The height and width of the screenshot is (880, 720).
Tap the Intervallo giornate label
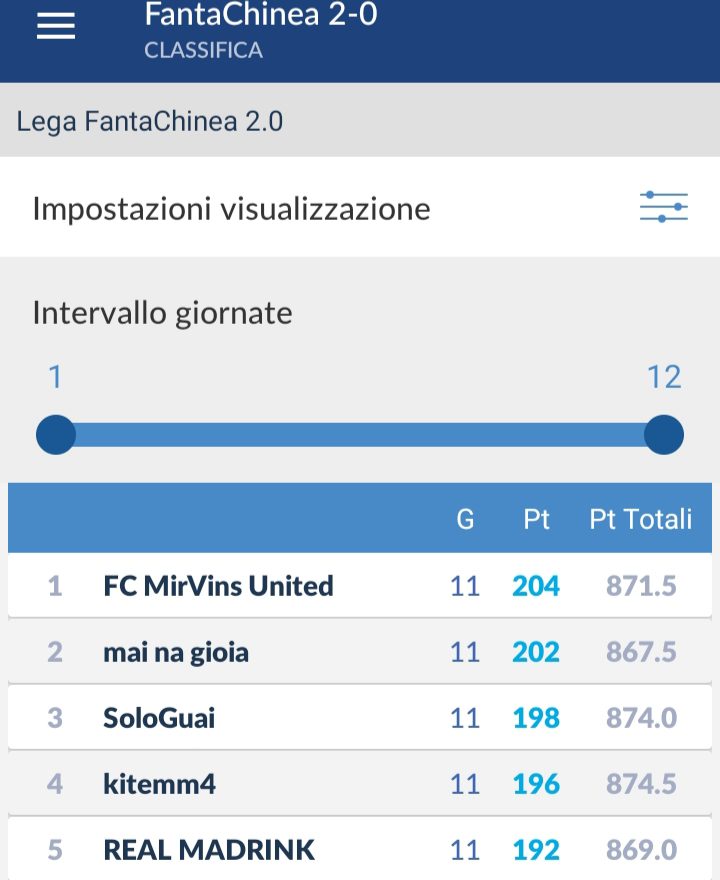pyautogui.click(x=162, y=313)
